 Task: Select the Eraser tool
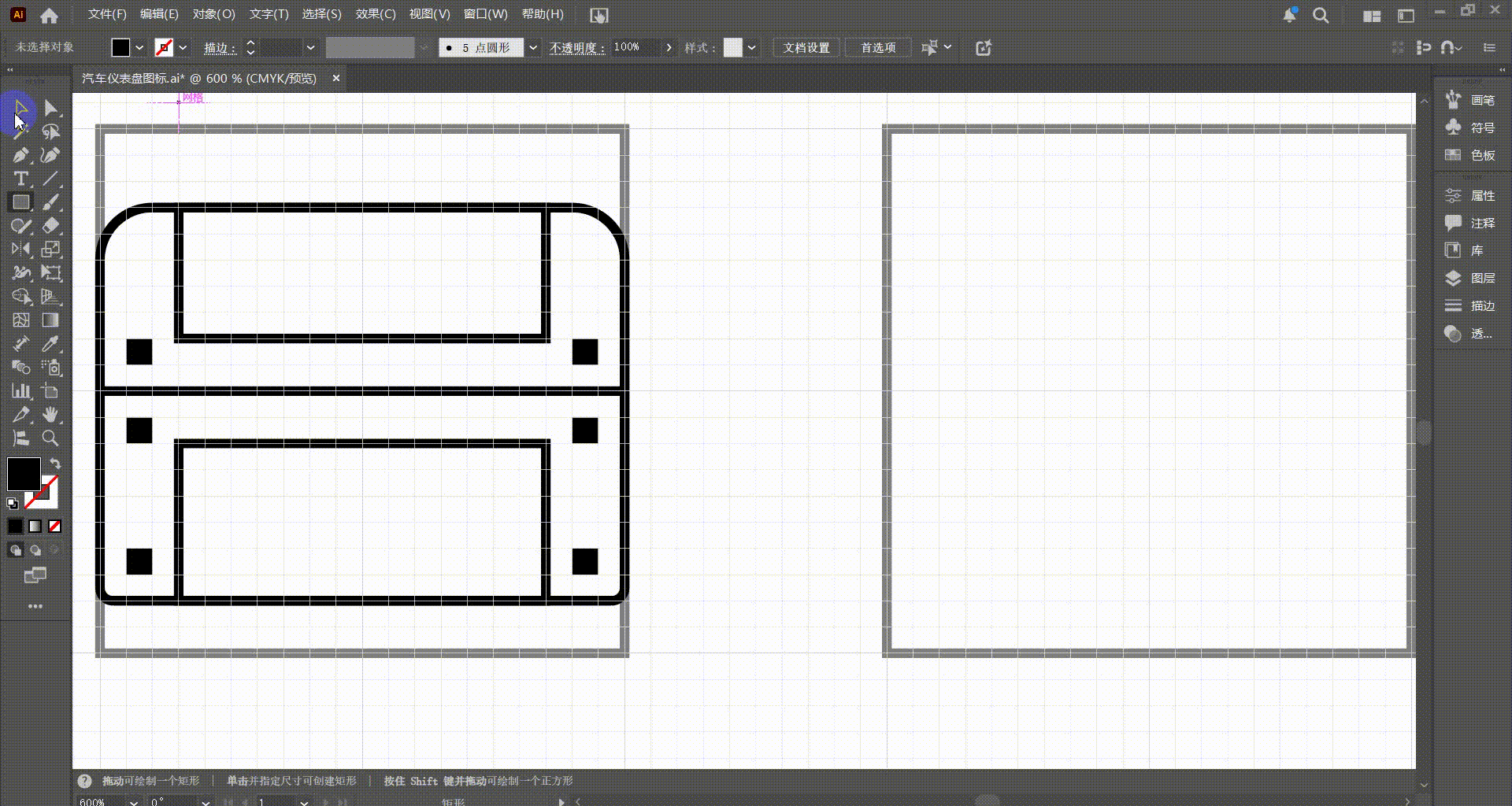pos(50,226)
